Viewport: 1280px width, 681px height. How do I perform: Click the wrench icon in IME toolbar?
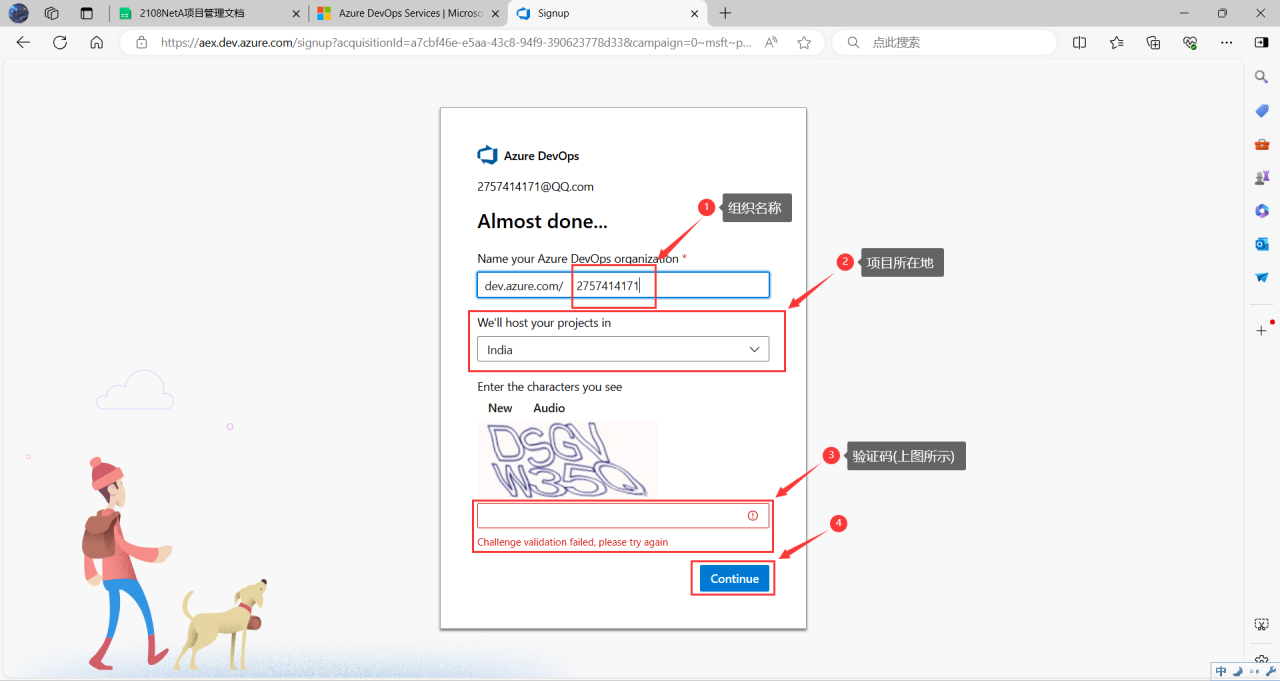point(1271,672)
